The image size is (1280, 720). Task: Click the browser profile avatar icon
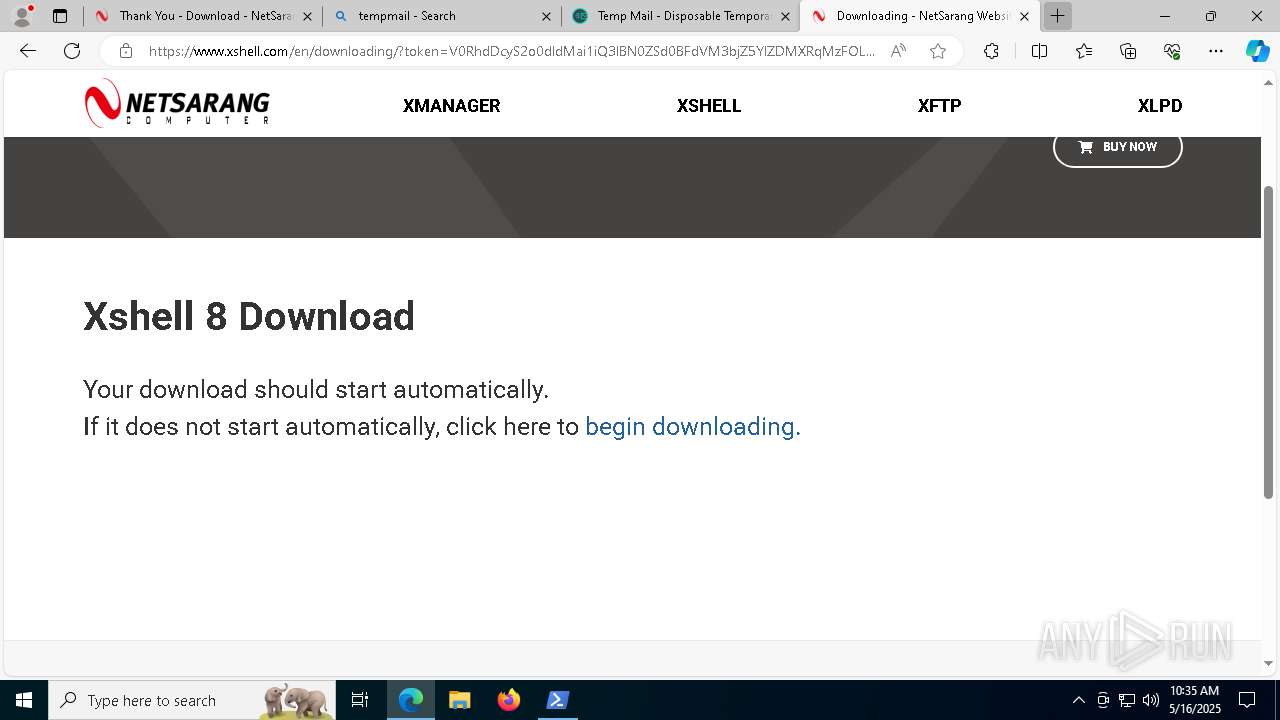pyautogui.click(x=22, y=16)
